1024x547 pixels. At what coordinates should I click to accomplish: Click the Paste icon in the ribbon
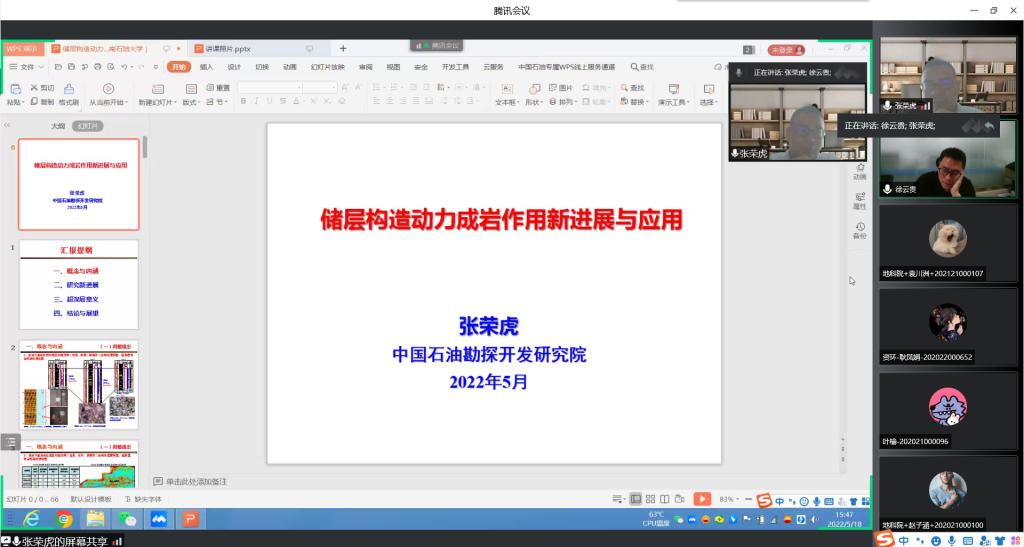(15, 90)
